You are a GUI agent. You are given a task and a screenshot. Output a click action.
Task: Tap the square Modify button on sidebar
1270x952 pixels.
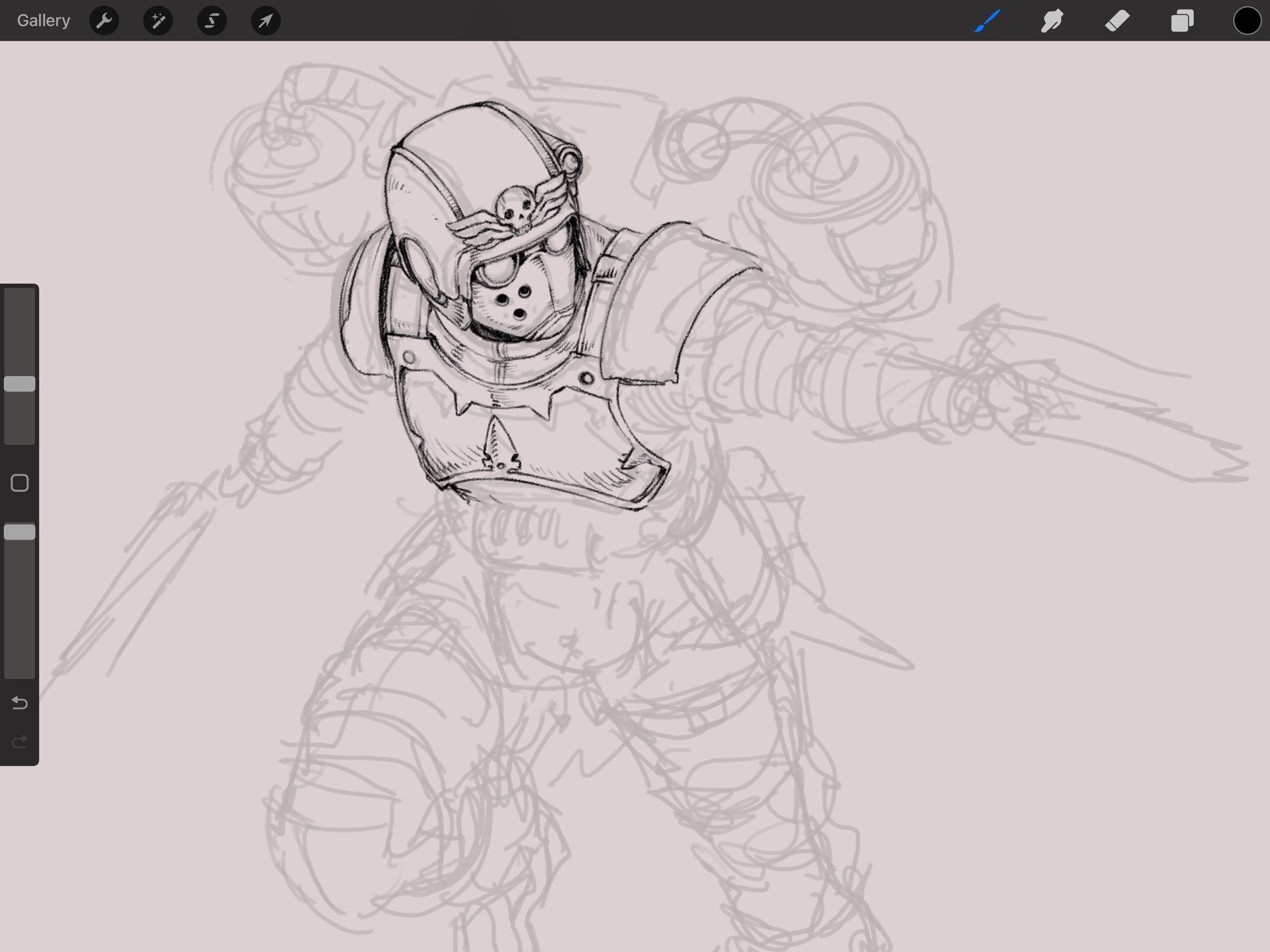20,483
